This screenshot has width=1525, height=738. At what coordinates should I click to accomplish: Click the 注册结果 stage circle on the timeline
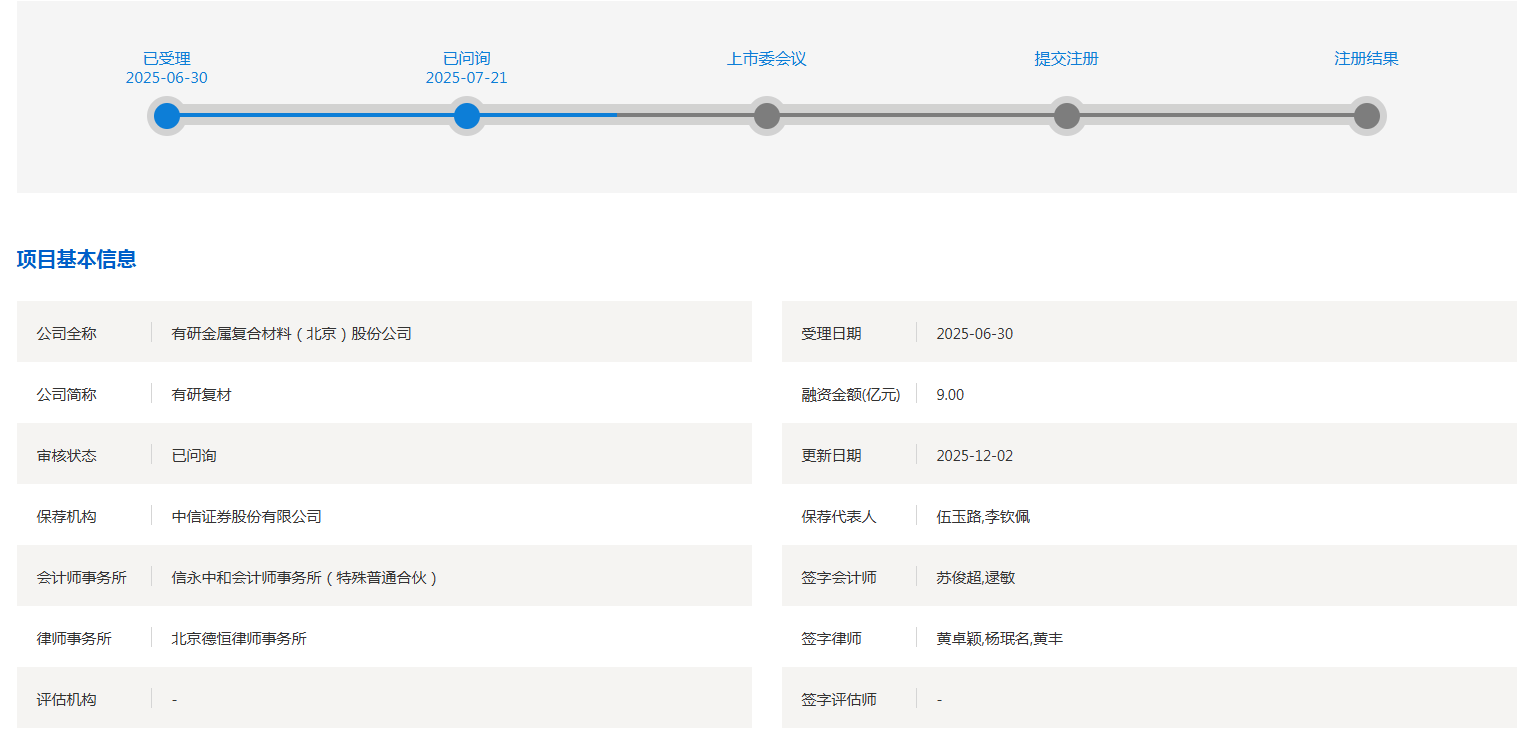click(1367, 116)
